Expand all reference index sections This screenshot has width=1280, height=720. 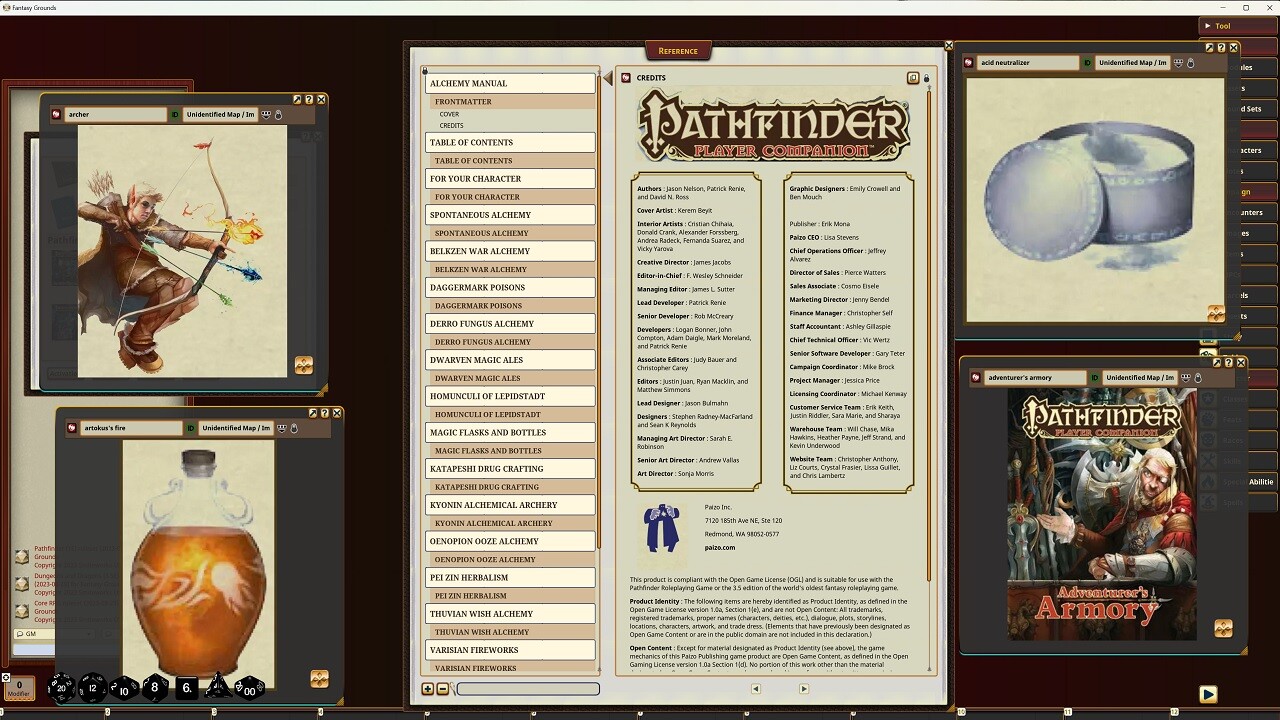pos(428,689)
